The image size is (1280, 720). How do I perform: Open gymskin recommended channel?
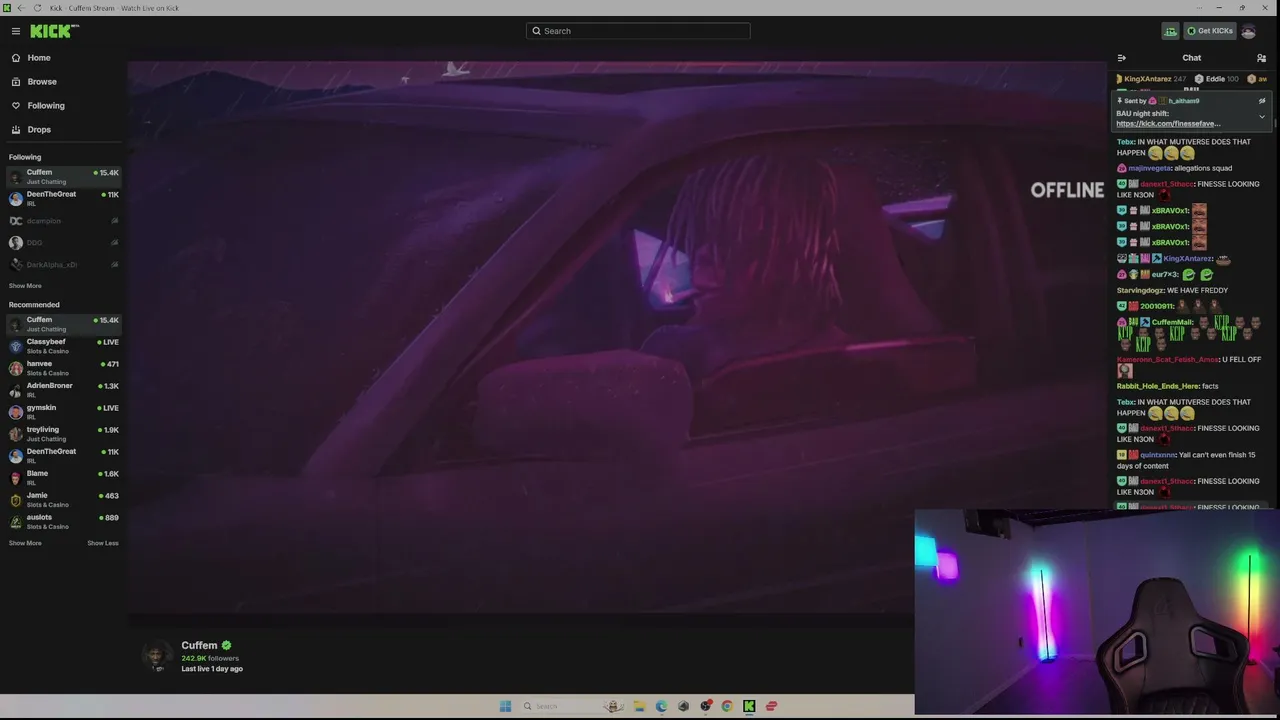click(64, 412)
